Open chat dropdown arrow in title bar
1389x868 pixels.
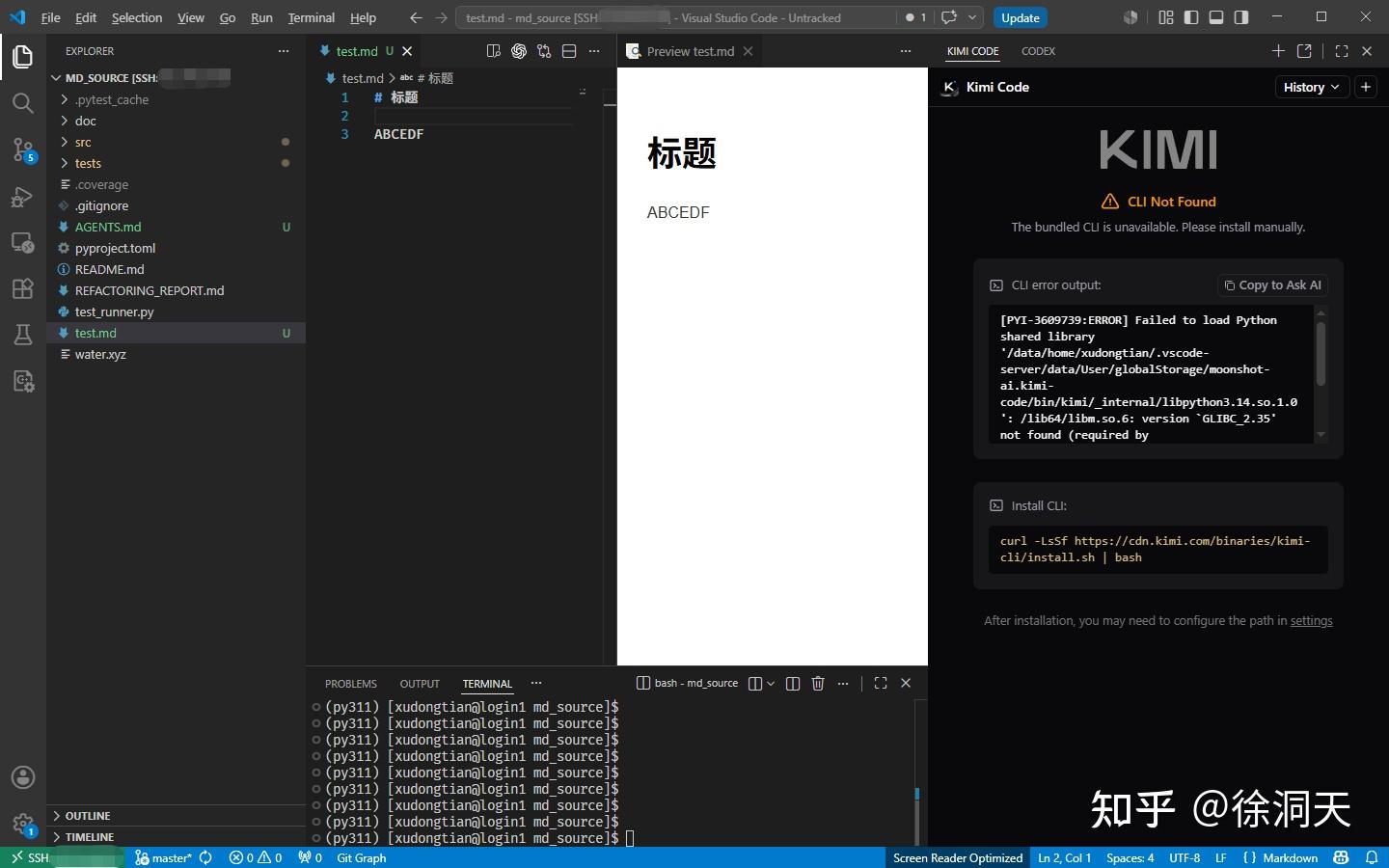[x=972, y=17]
